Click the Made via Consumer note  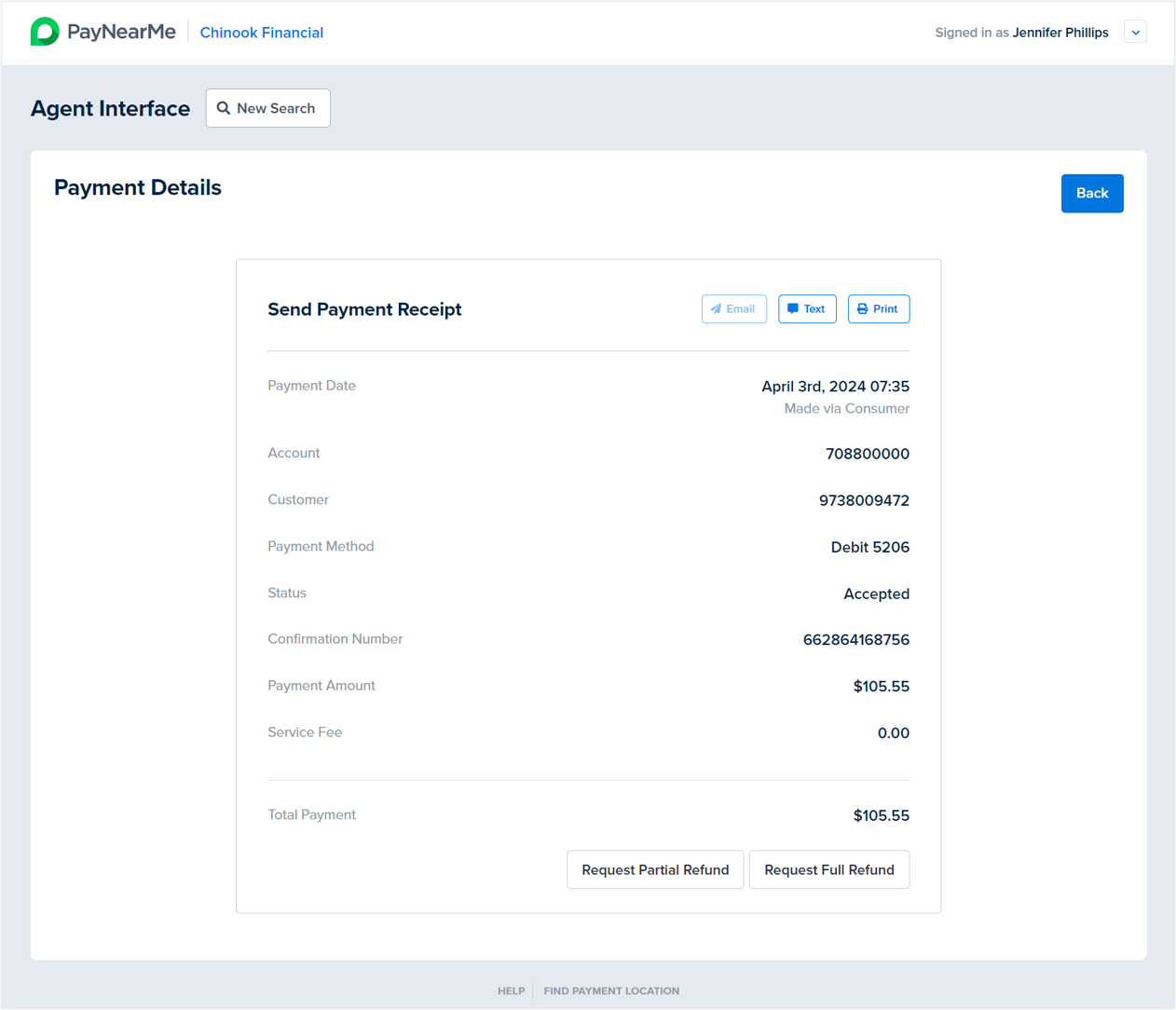[847, 409]
